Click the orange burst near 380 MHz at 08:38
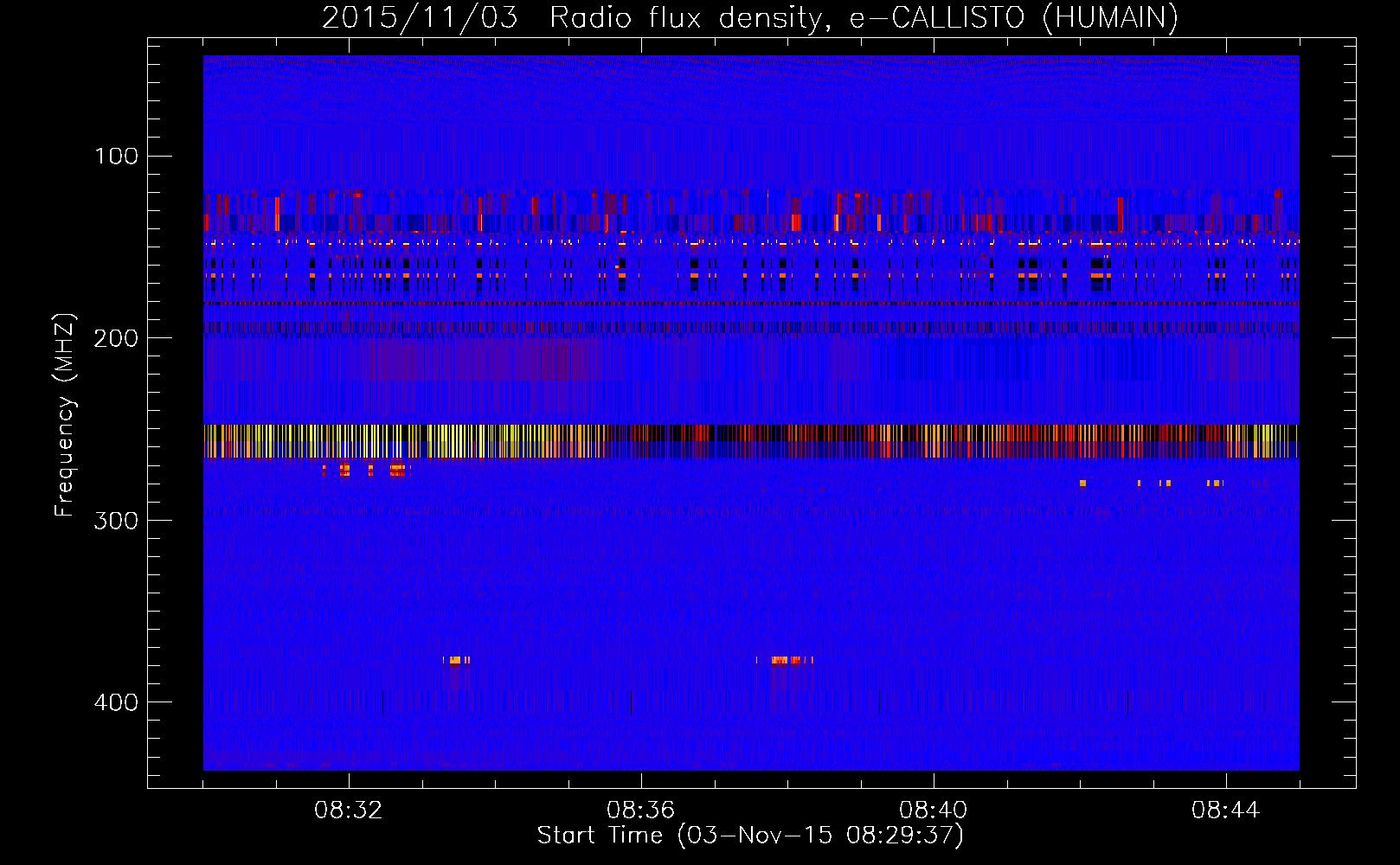The height and width of the screenshot is (865, 1400). pos(785,660)
